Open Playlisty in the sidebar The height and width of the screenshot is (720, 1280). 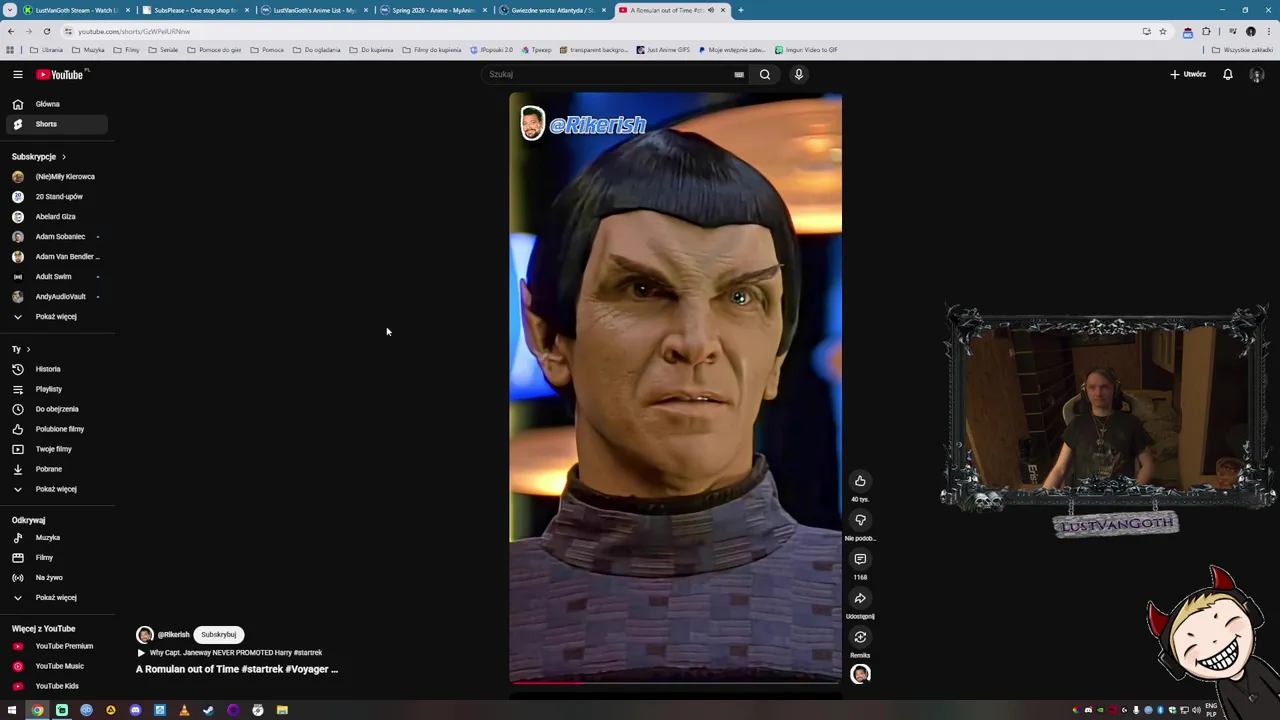click(55, 389)
